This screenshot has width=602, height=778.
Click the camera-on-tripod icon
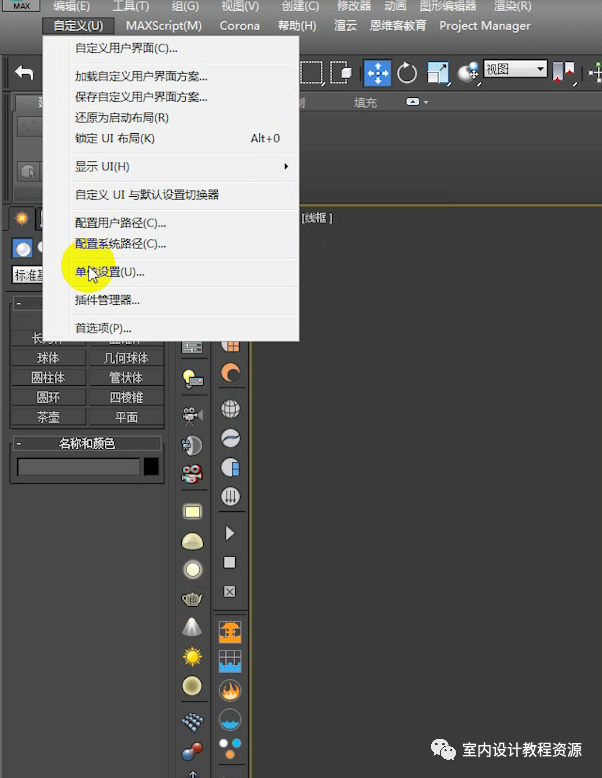(x=193, y=415)
